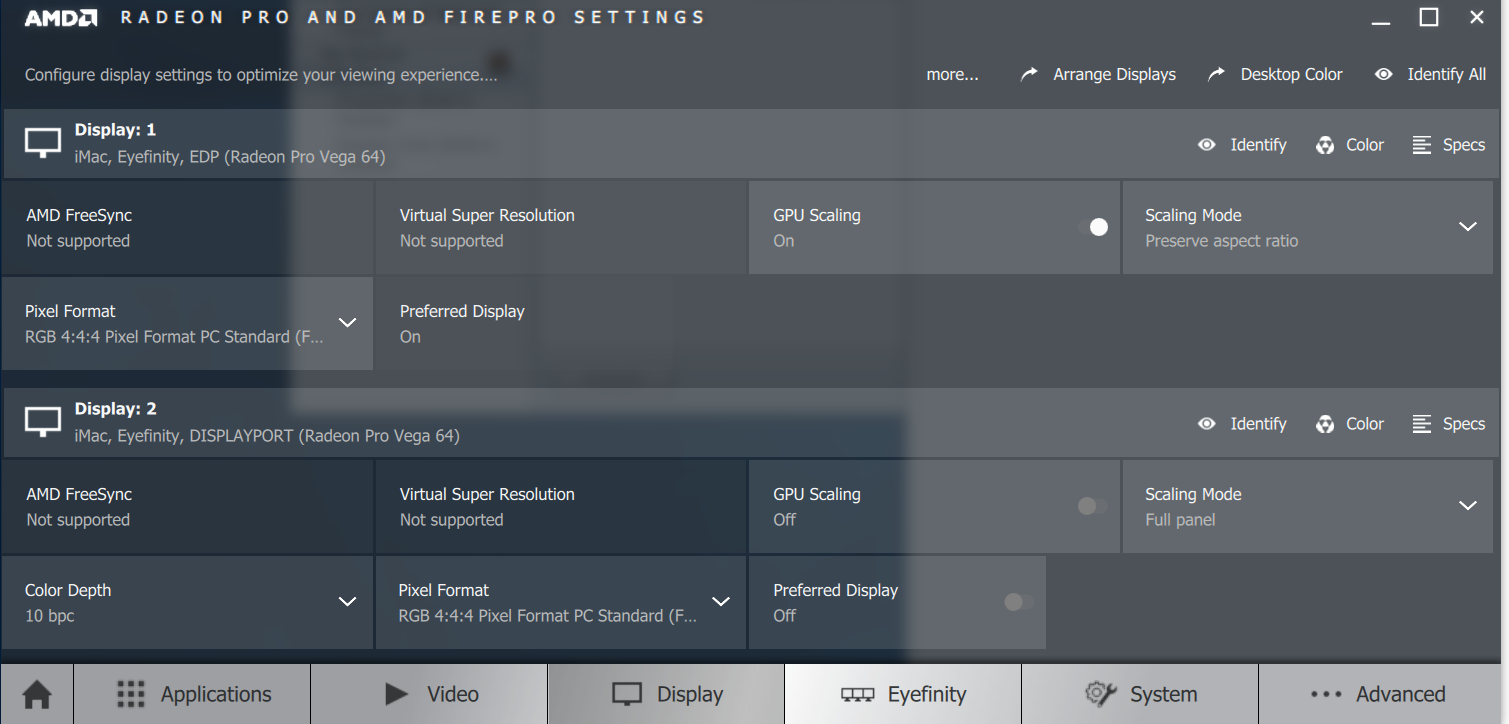
Task: Click Specs list icon for Display 2
Action: coord(1422,424)
